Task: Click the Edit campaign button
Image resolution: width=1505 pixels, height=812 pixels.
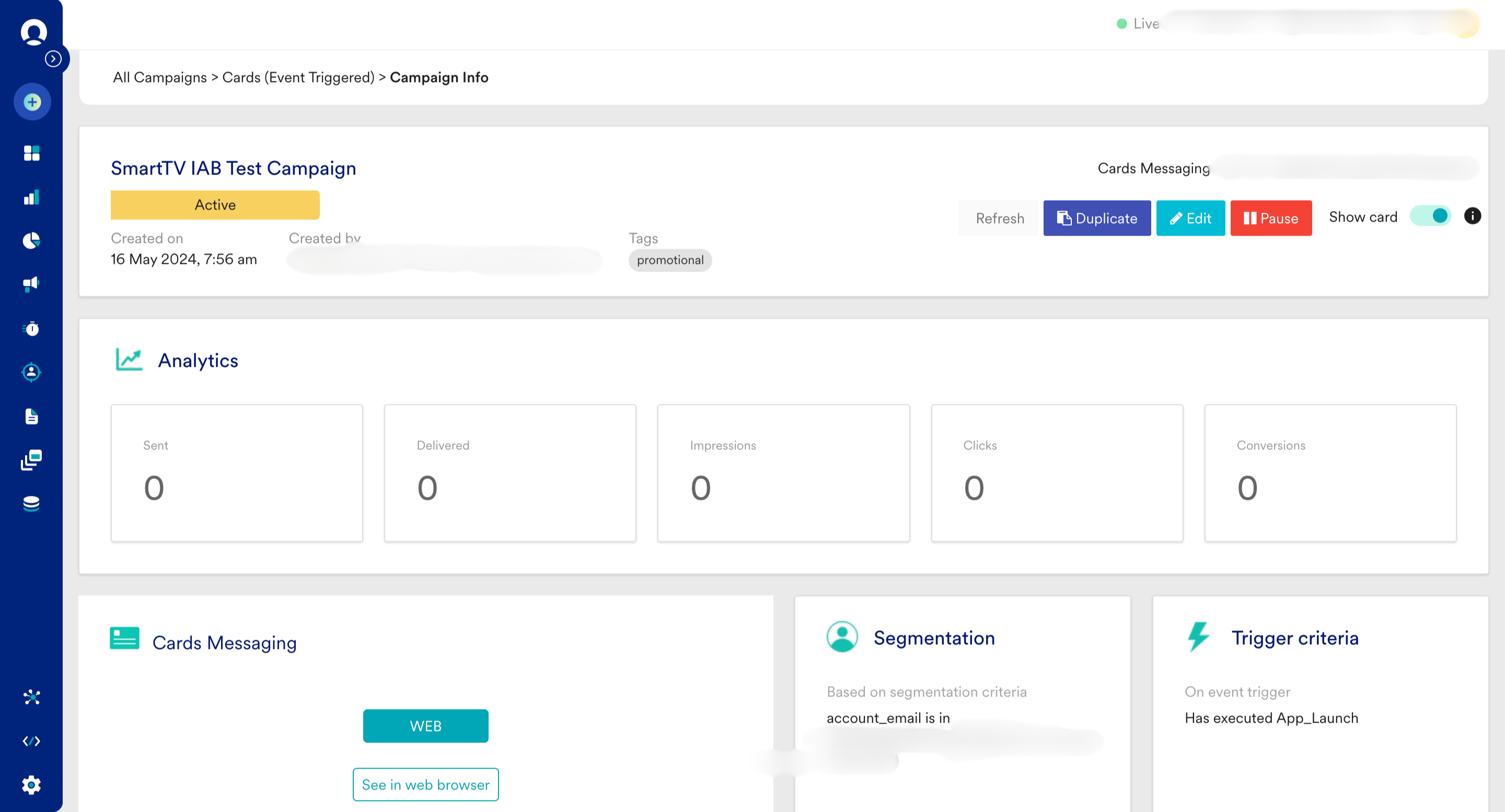Action: click(1190, 218)
